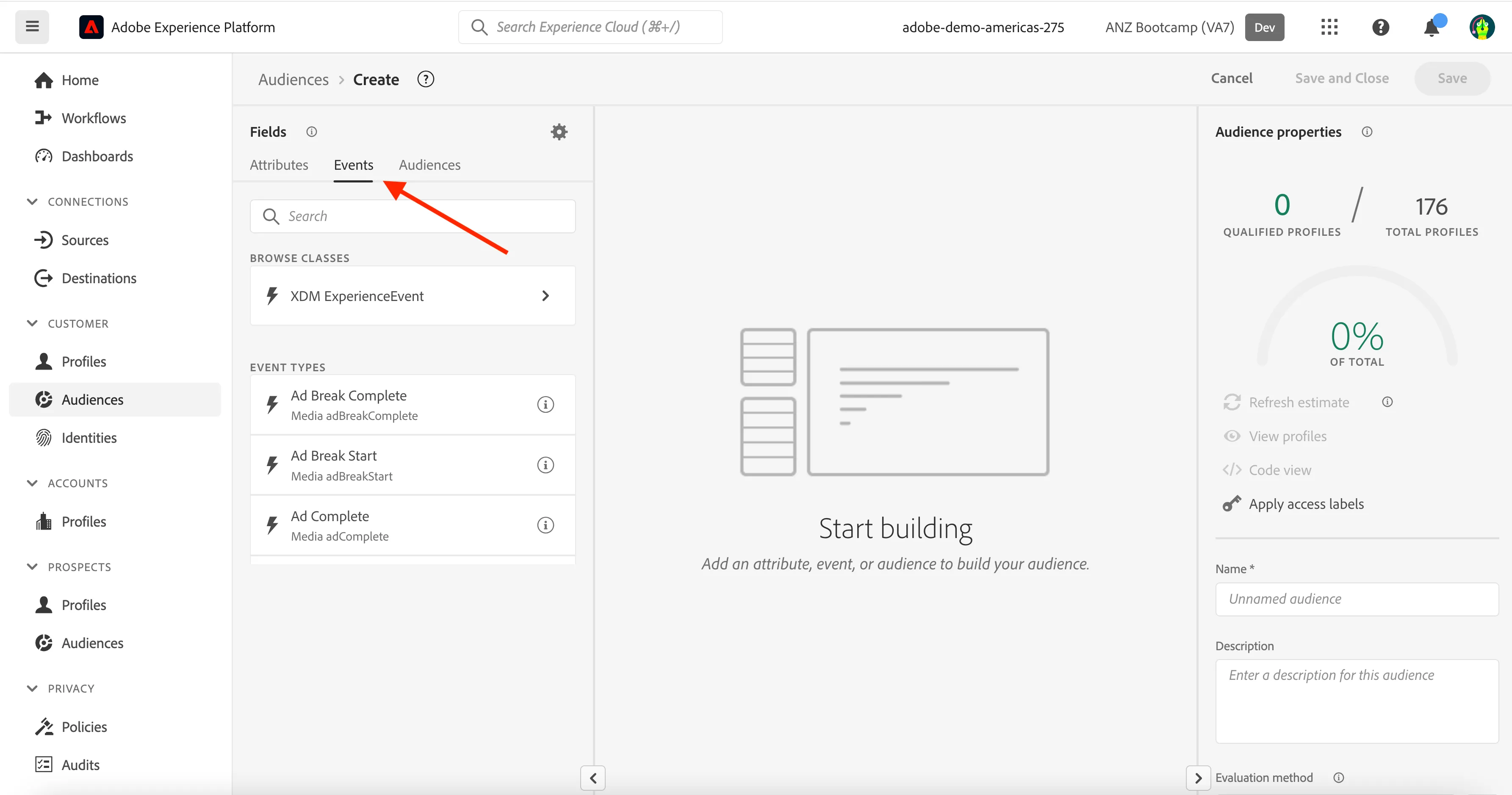Viewport: 1512px width, 795px height.
Task: Collapse the CONNECTIONS section
Action: tap(32, 202)
